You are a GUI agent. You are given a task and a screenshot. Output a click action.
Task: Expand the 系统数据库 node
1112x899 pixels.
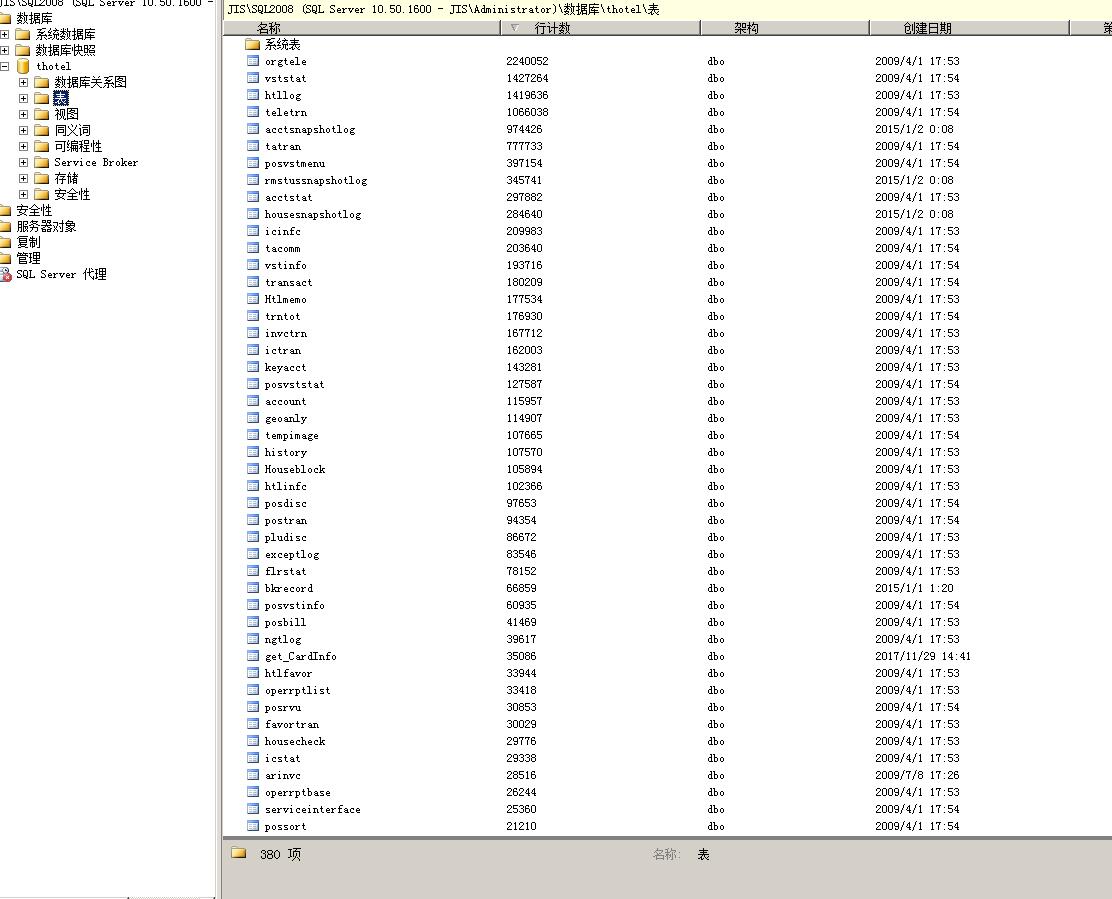pos(5,34)
